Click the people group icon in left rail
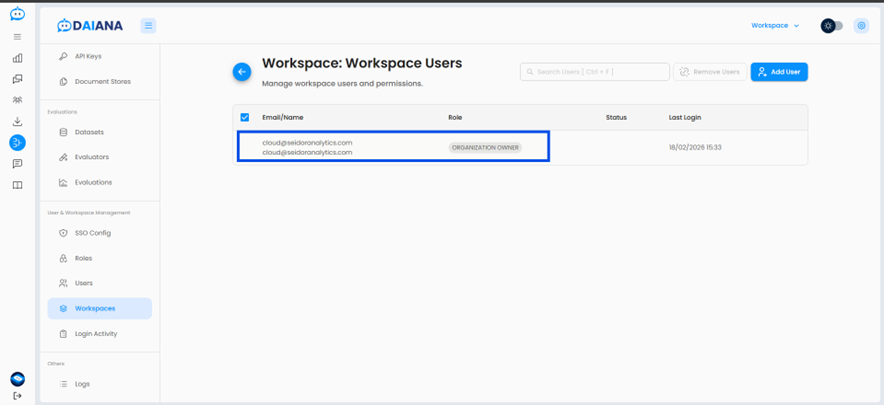The width and height of the screenshot is (884, 405). [x=17, y=100]
